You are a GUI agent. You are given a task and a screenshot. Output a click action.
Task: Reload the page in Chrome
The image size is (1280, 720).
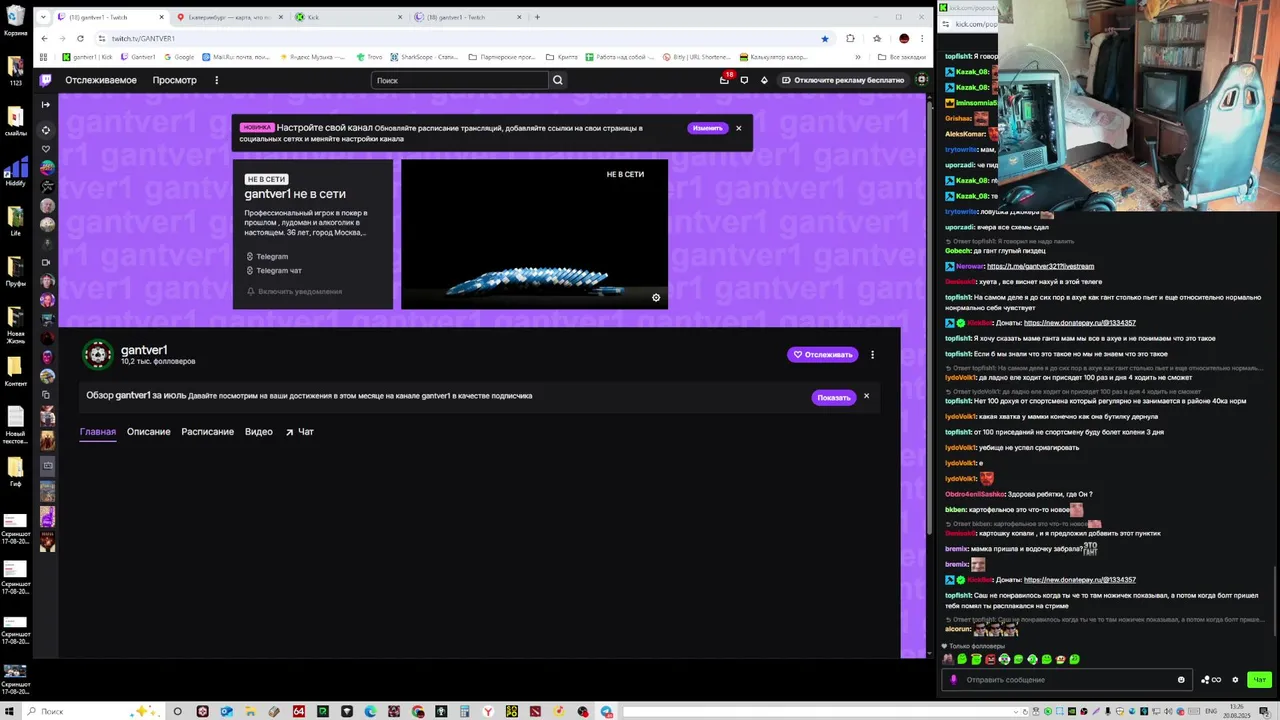pyautogui.click(x=80, y=38)
